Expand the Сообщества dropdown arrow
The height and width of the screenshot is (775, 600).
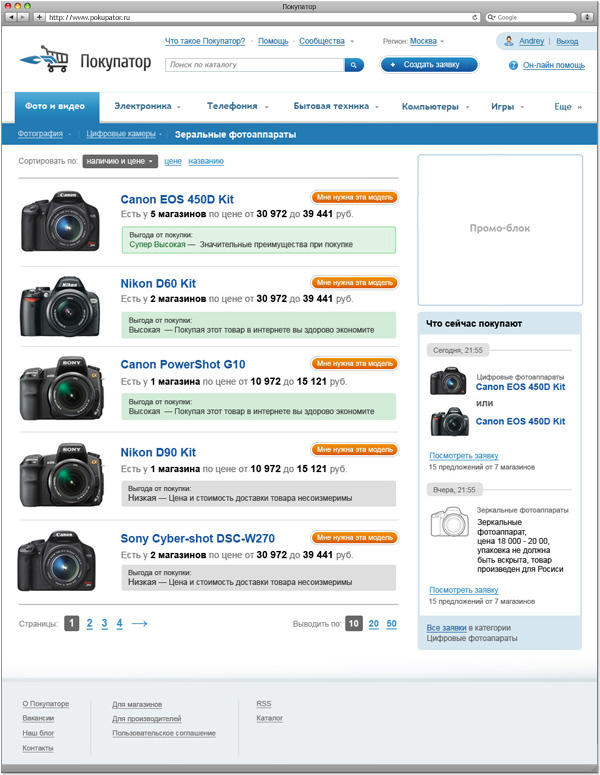pos(352,42)
